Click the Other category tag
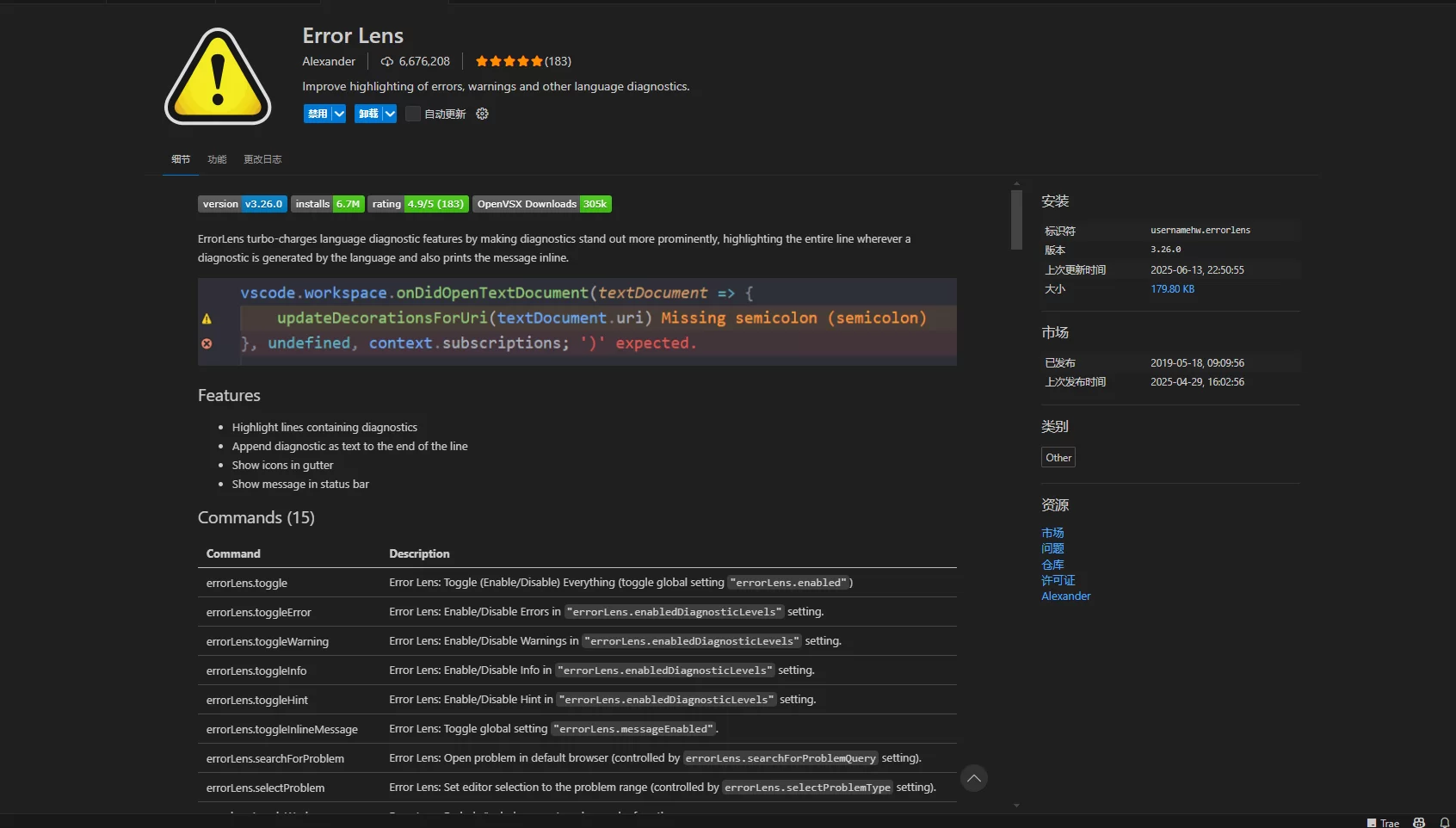The width and height of the screenshot is (1456, 828). (x=1058, y=457)
